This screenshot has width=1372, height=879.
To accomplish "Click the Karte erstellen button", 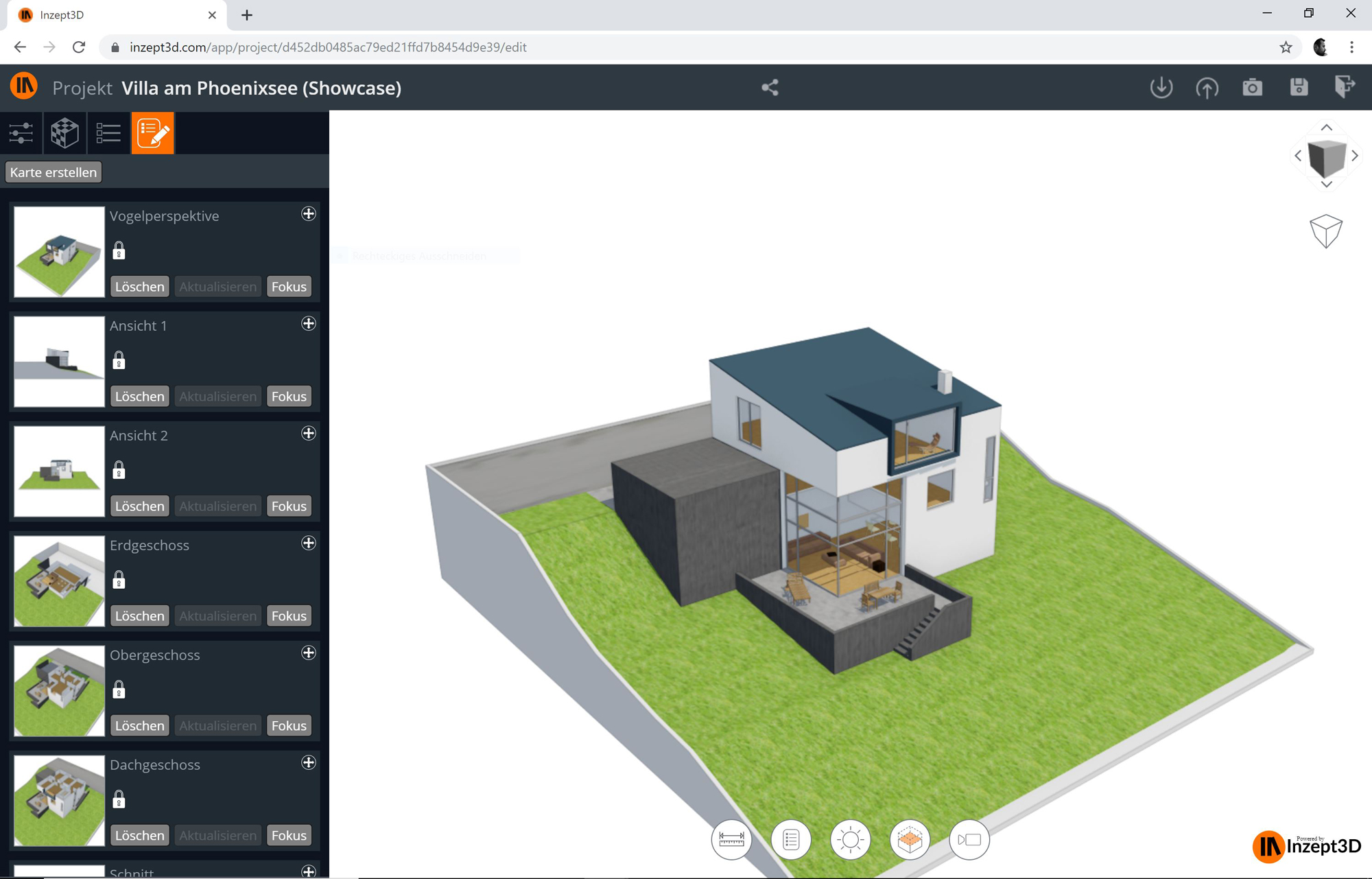I will click(x=54, y=172).
